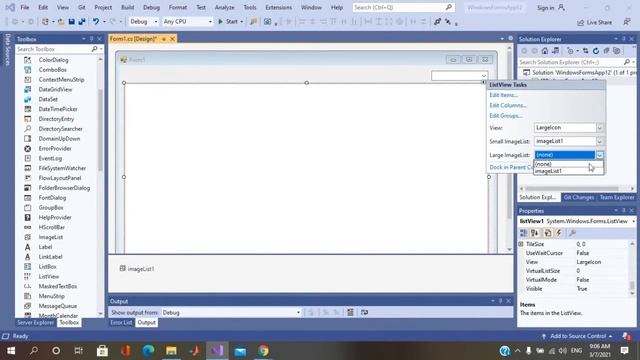Open Microsoft Edge from taskbar
The height and width of the screenshot is (360, 640).
(148, 351)
